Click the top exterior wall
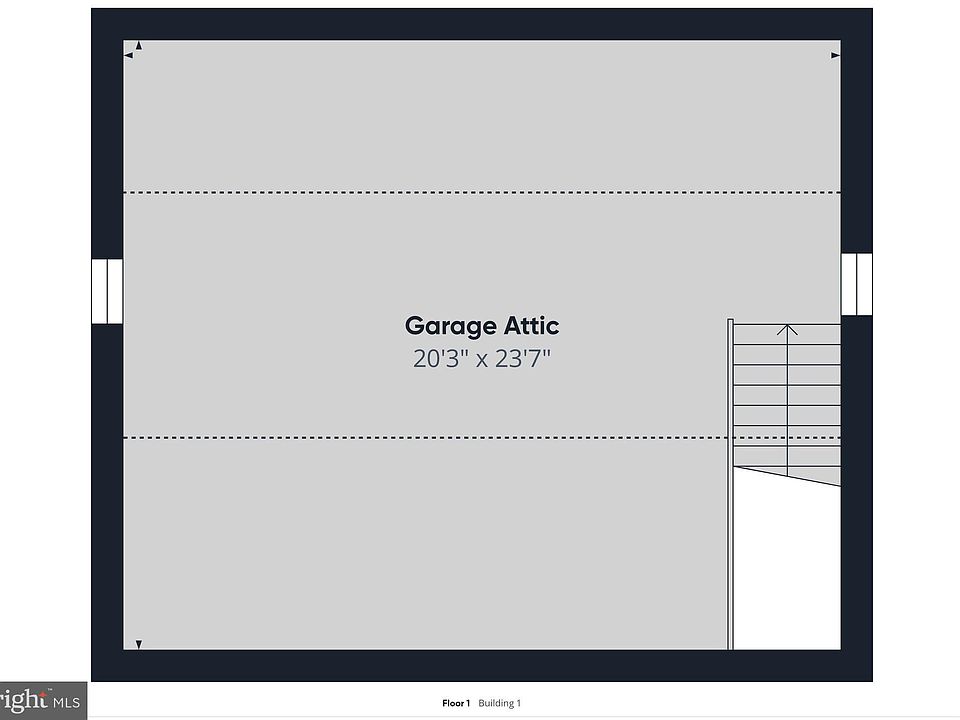The width and height of the screenshot is (960, 720). click(x=480, y=24)
